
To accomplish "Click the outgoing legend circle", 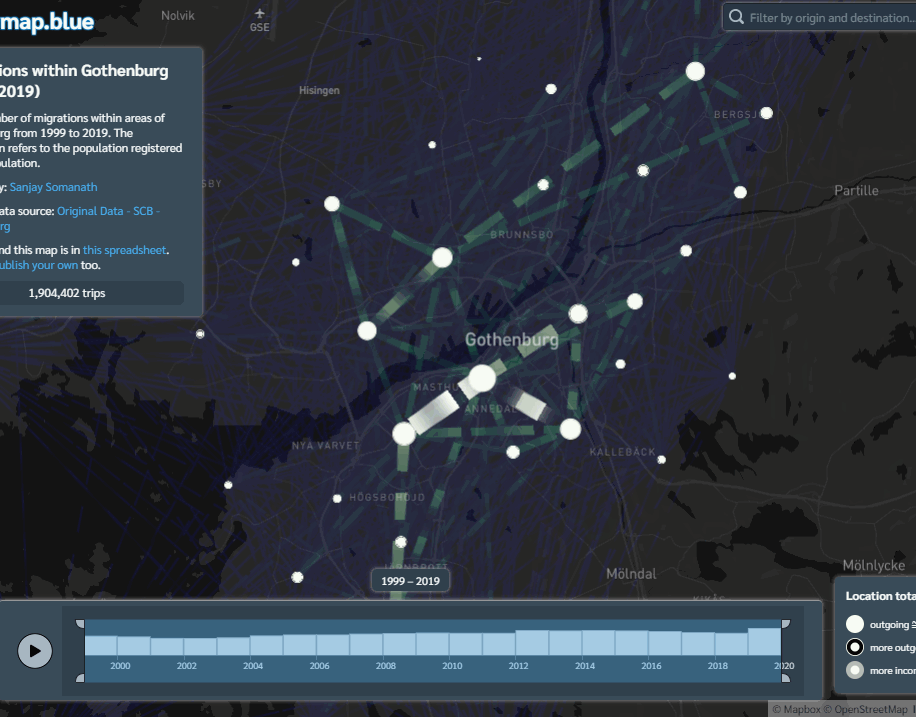I will [x=855, y=624].
